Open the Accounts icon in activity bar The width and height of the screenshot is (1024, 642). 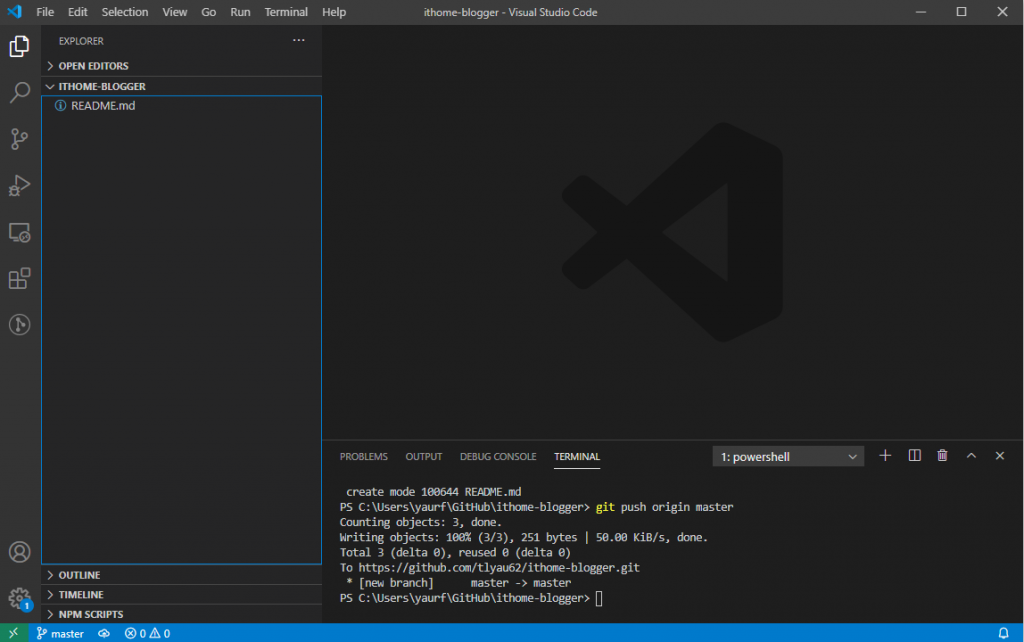[x=20, y=552]
